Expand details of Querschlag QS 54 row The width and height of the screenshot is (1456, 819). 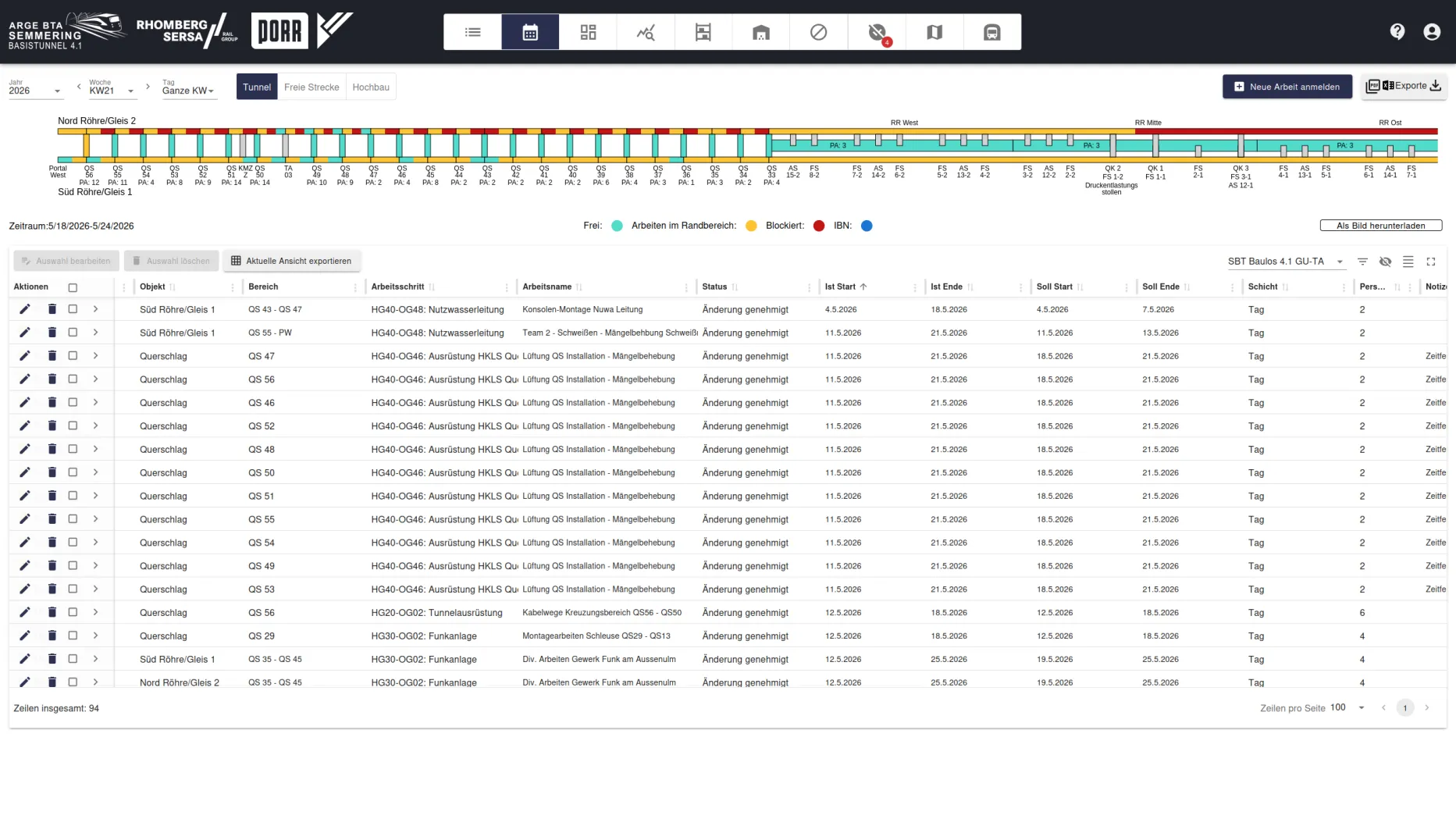coord(95,543)
